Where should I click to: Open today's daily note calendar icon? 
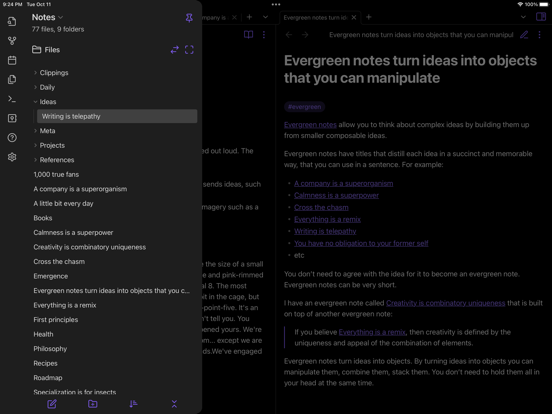pos(12,60)
